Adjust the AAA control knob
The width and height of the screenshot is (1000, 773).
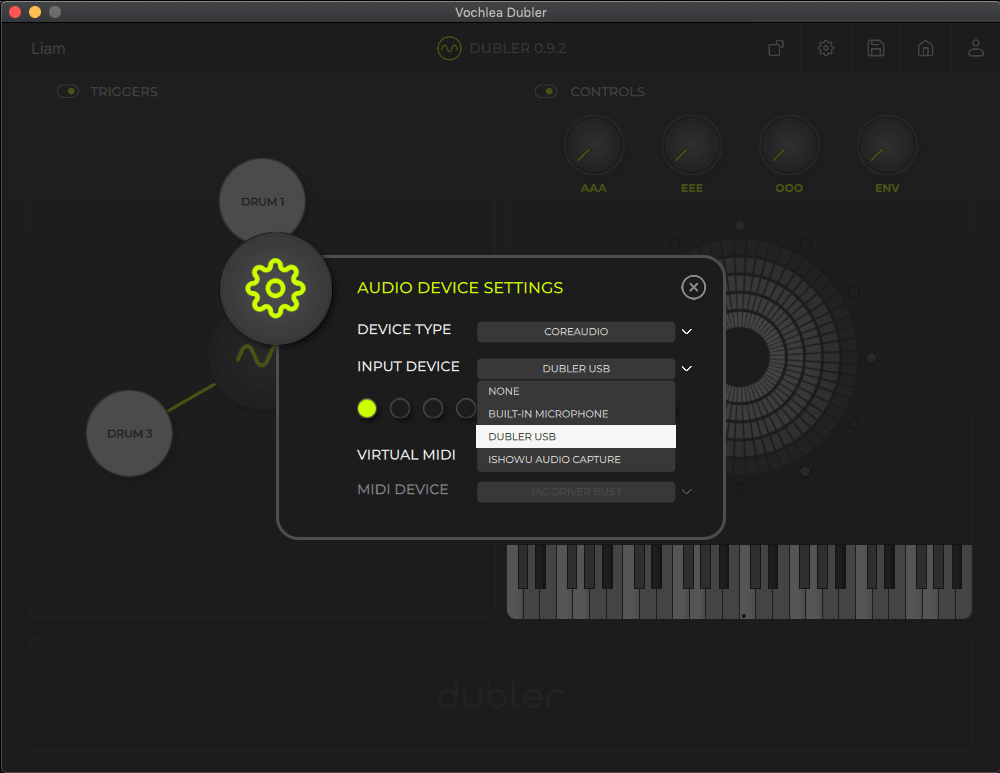coord(594,146)
